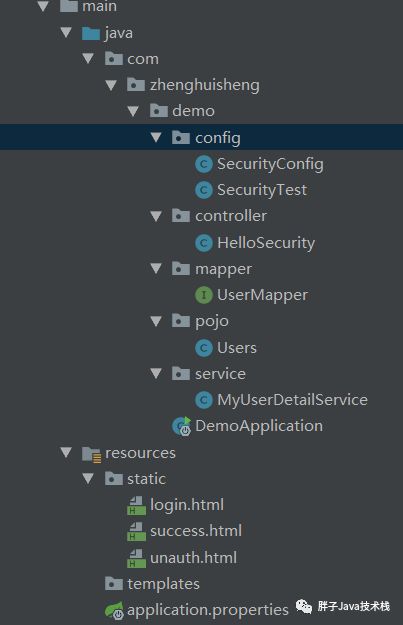Click the UserMapper interface icon
This screenshot has width=403, height=625.
pyautogui.click(x=204, y=295)
